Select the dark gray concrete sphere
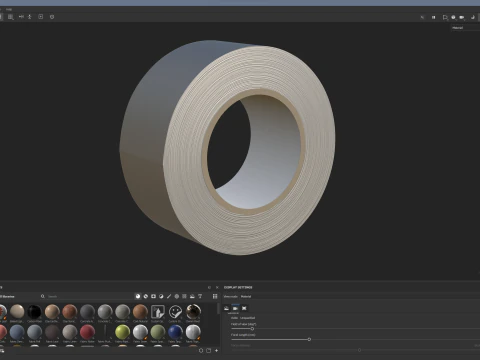 tap(87, 312)
